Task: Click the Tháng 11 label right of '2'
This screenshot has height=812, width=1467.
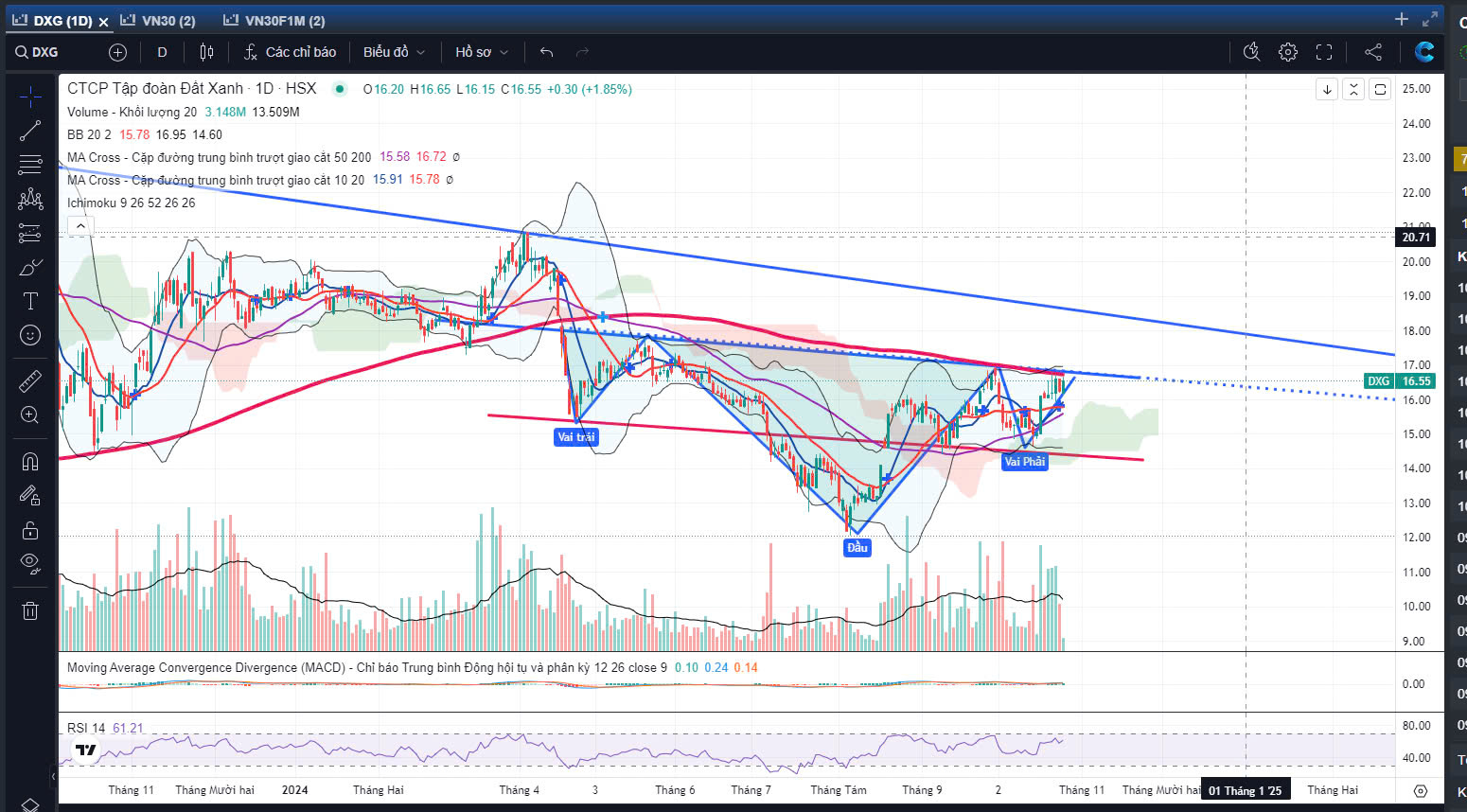Action: click(1082, 790)
